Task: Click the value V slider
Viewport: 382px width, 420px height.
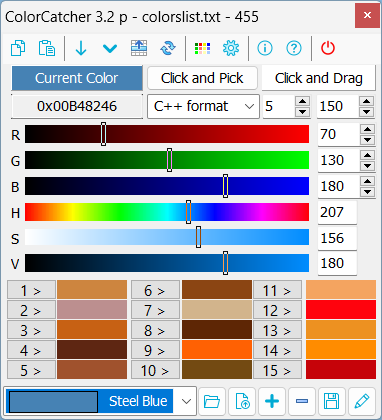Action: 167,263
